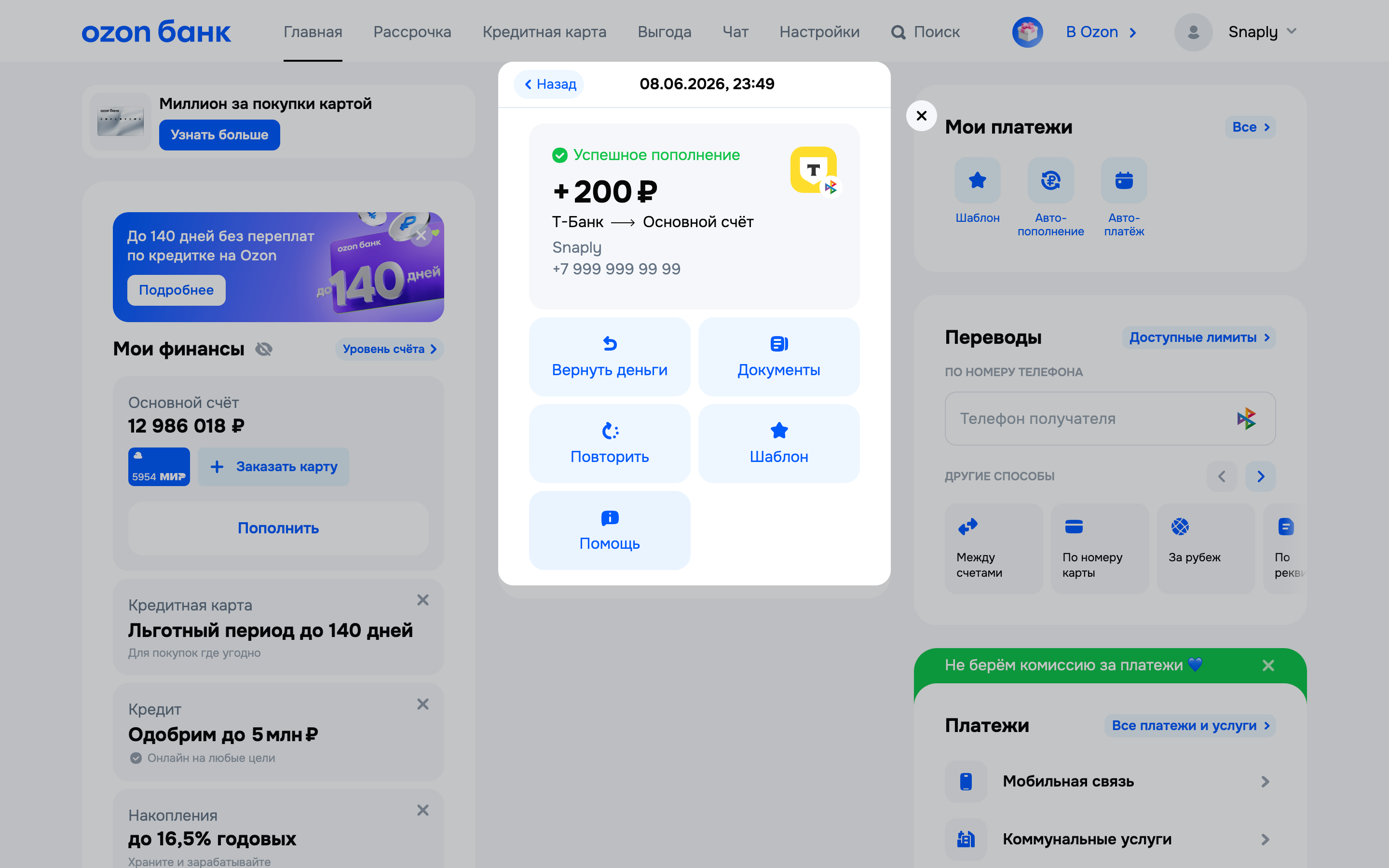
Task: Toggle hide balances eye icon
Action: pyautogui.click(x=264, y=349)
